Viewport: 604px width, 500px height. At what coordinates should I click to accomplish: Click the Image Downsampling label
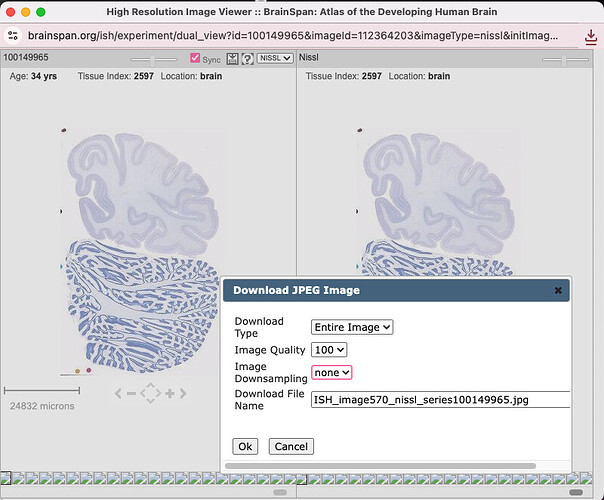[x=271, y=372]
